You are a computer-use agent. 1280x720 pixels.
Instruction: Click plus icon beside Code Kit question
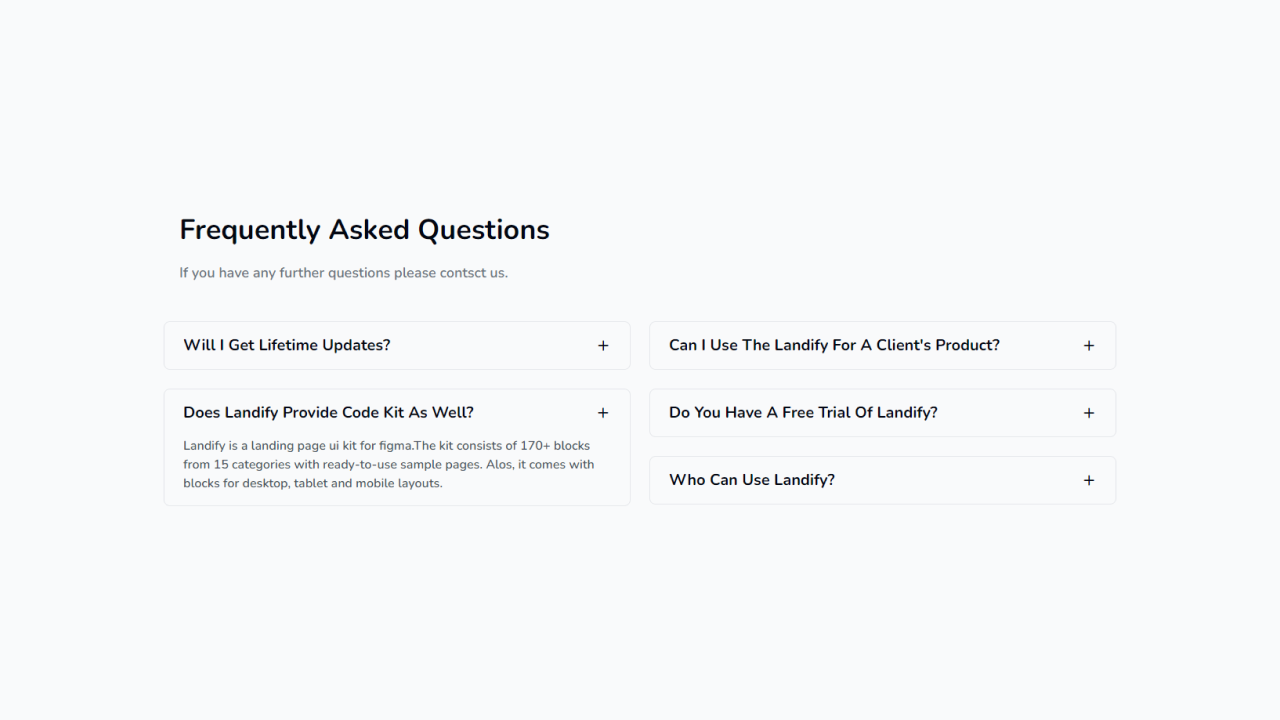(603, 413)
